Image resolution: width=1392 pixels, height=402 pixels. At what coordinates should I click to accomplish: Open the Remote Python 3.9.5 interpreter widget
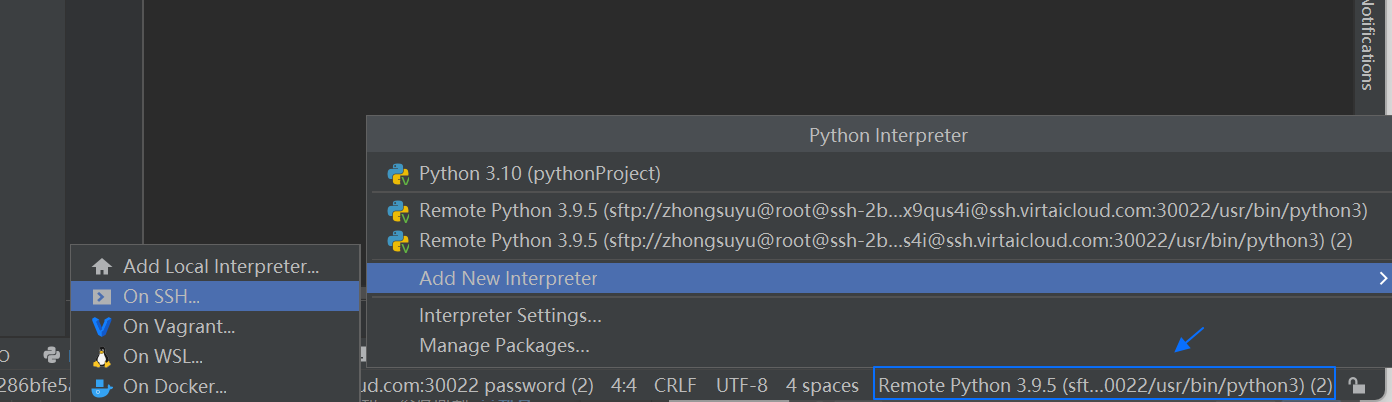click(x=1104, y=385)
